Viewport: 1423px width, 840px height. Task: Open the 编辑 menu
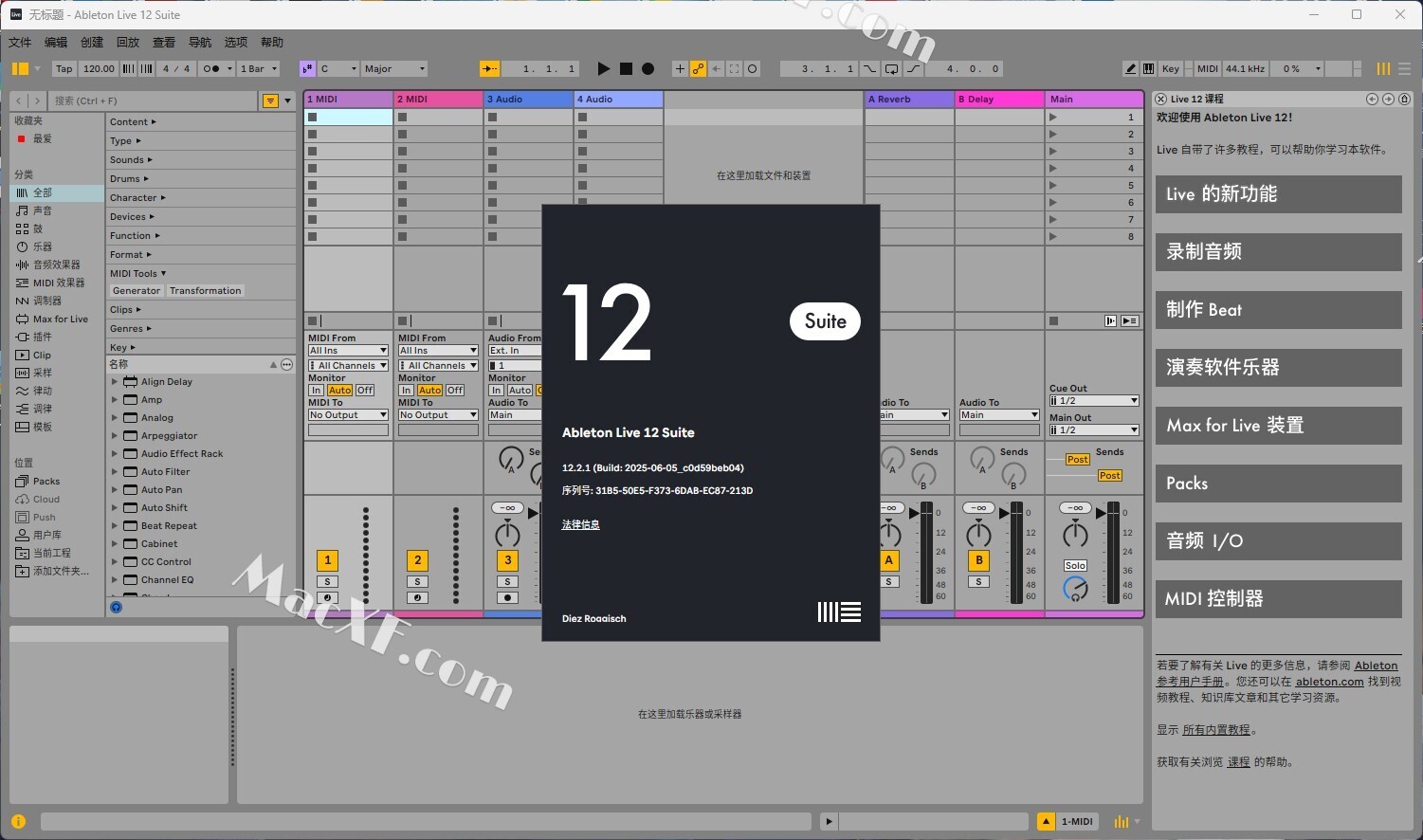(x=56, y=42)
